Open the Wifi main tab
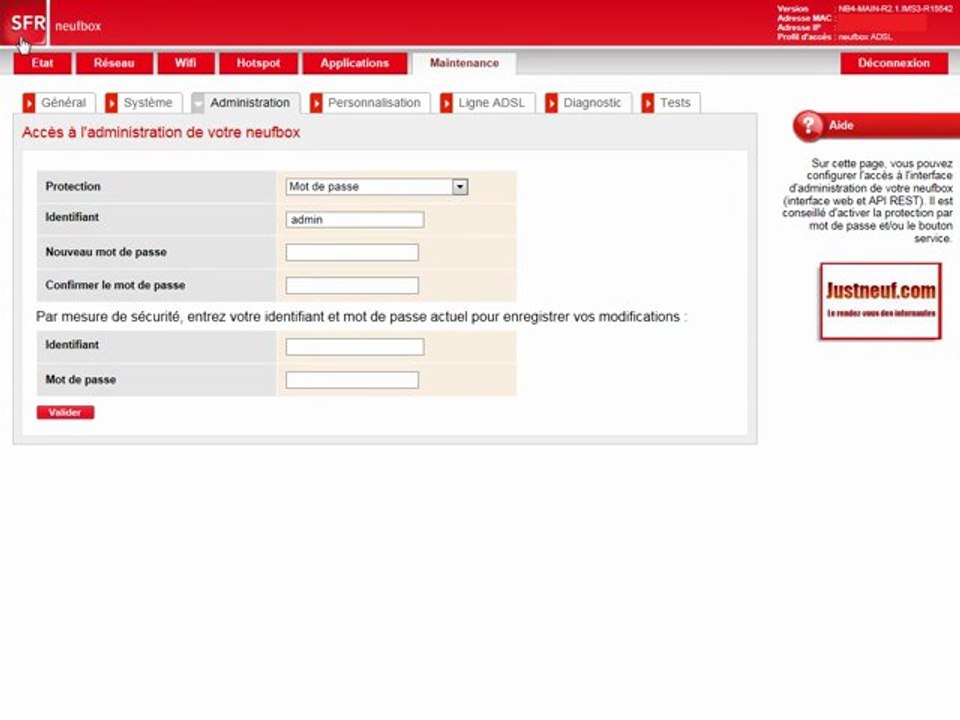The image size is (960, 720). [186, 63]
